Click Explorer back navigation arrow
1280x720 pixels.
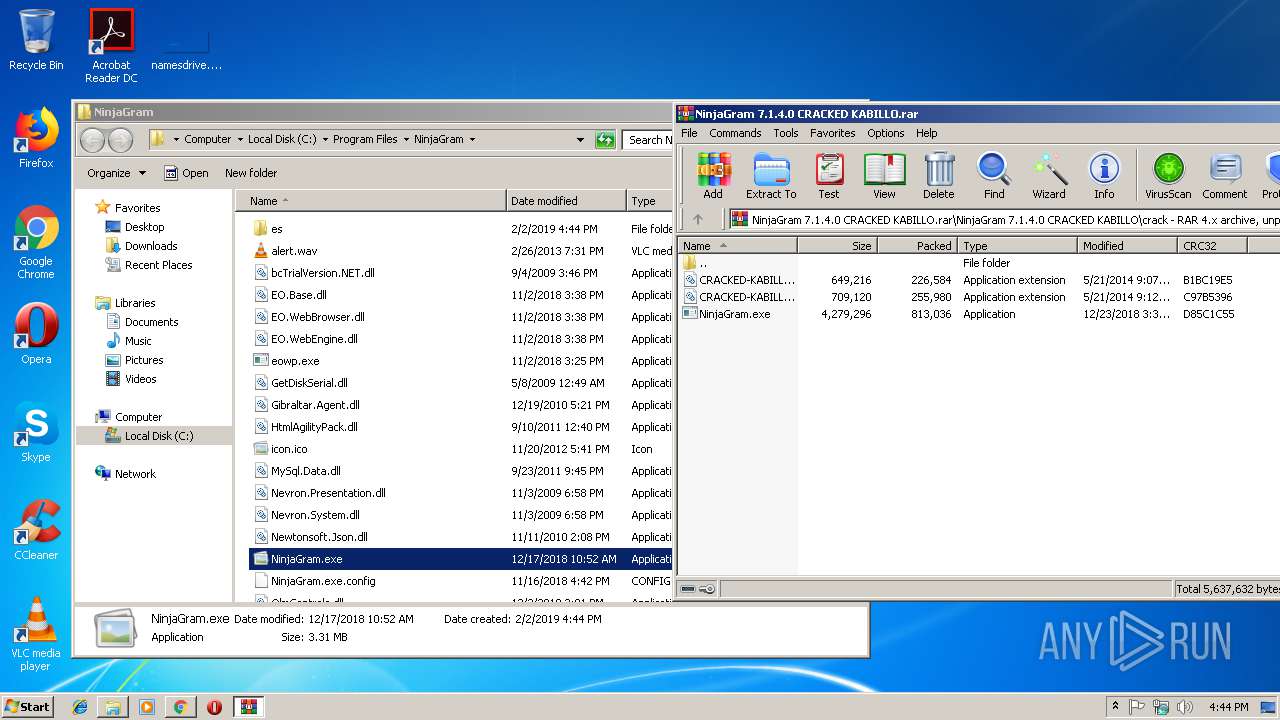[x=92, y=140]
